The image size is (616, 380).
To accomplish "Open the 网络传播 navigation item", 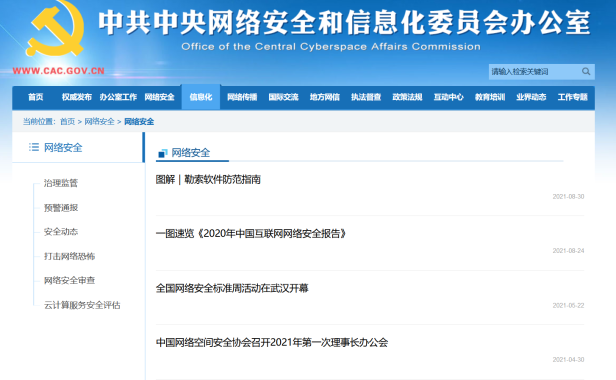I will [x=242, y=97].
